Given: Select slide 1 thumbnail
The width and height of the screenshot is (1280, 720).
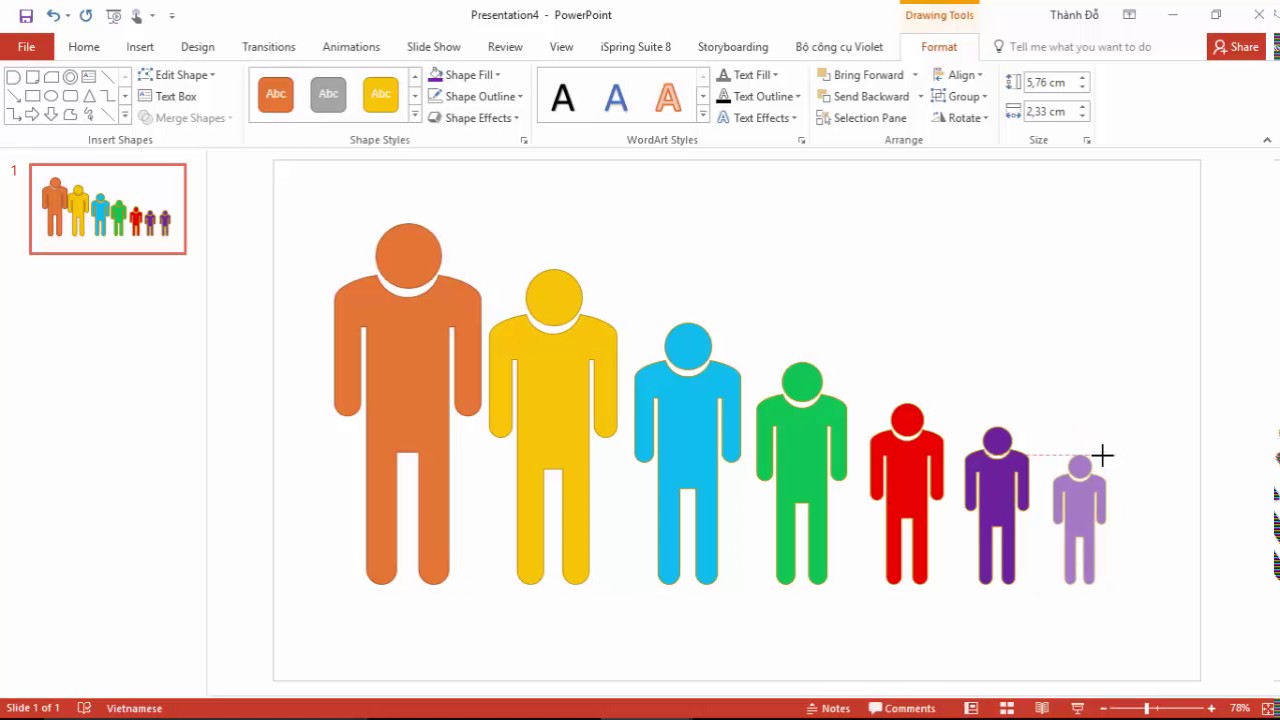Looking at the screenshot, I should [108, 209].
